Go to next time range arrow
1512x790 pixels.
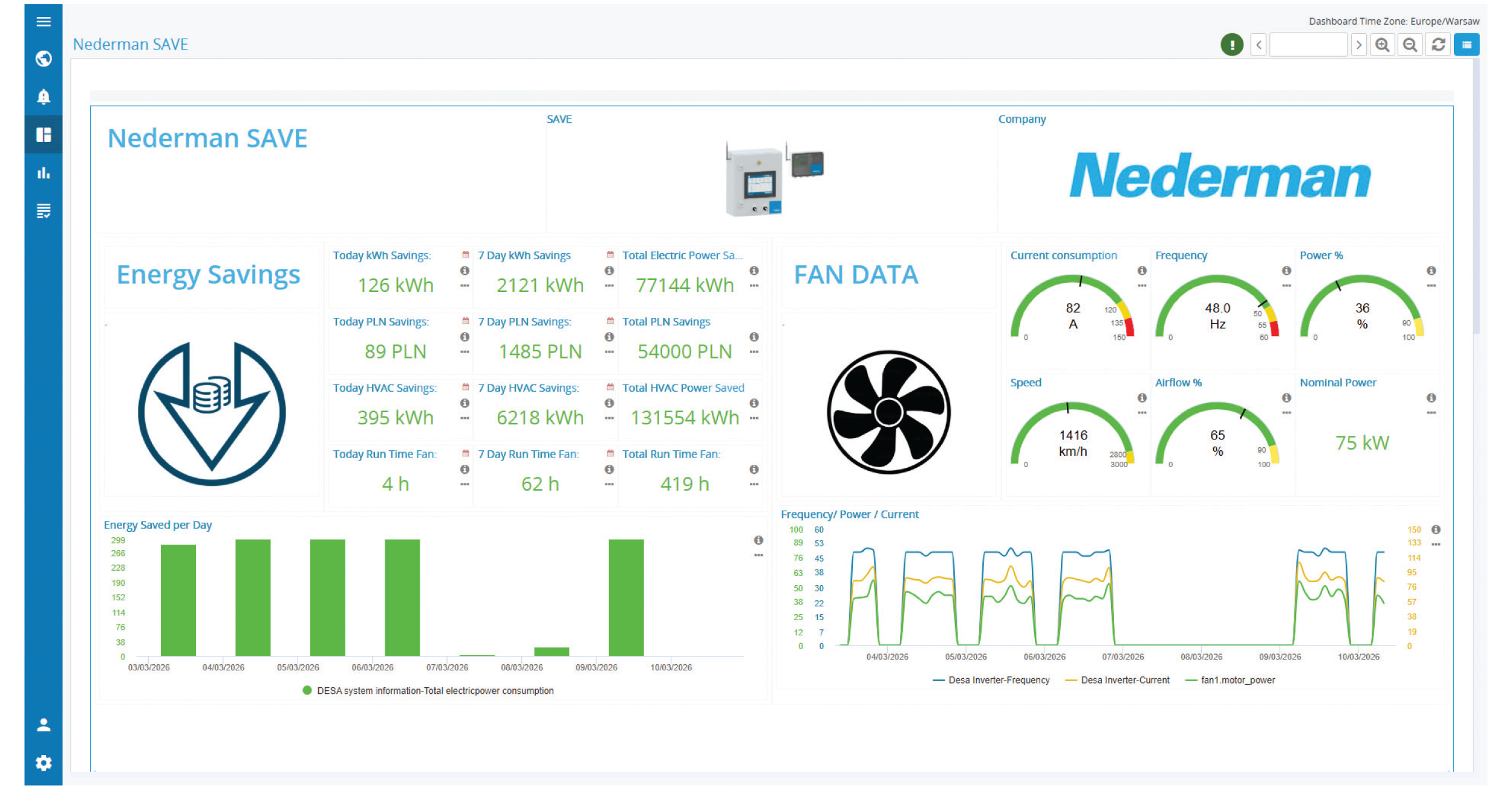(1359, 45)
